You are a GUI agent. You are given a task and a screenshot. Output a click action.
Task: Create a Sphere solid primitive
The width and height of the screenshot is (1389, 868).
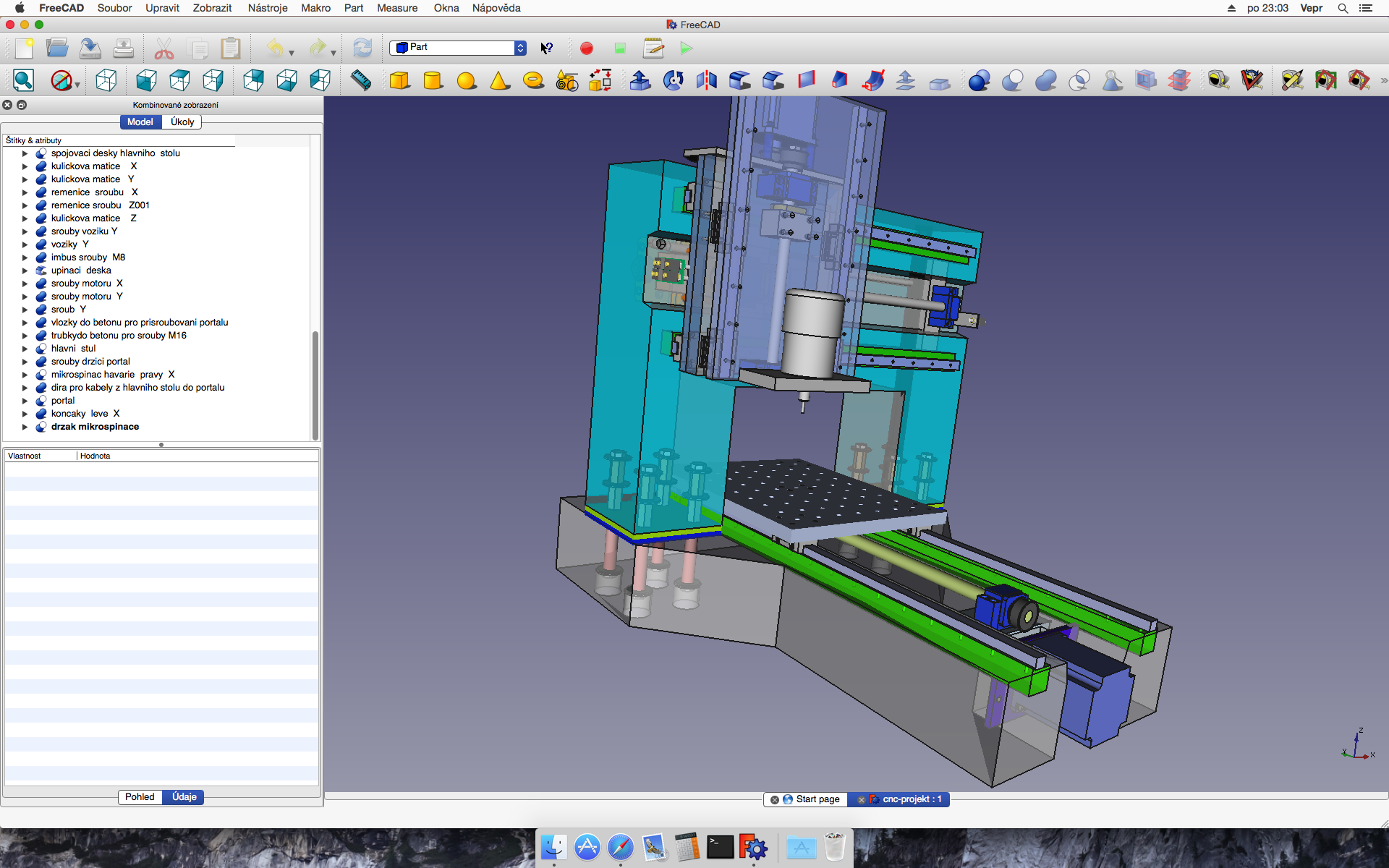click(467, 80)
